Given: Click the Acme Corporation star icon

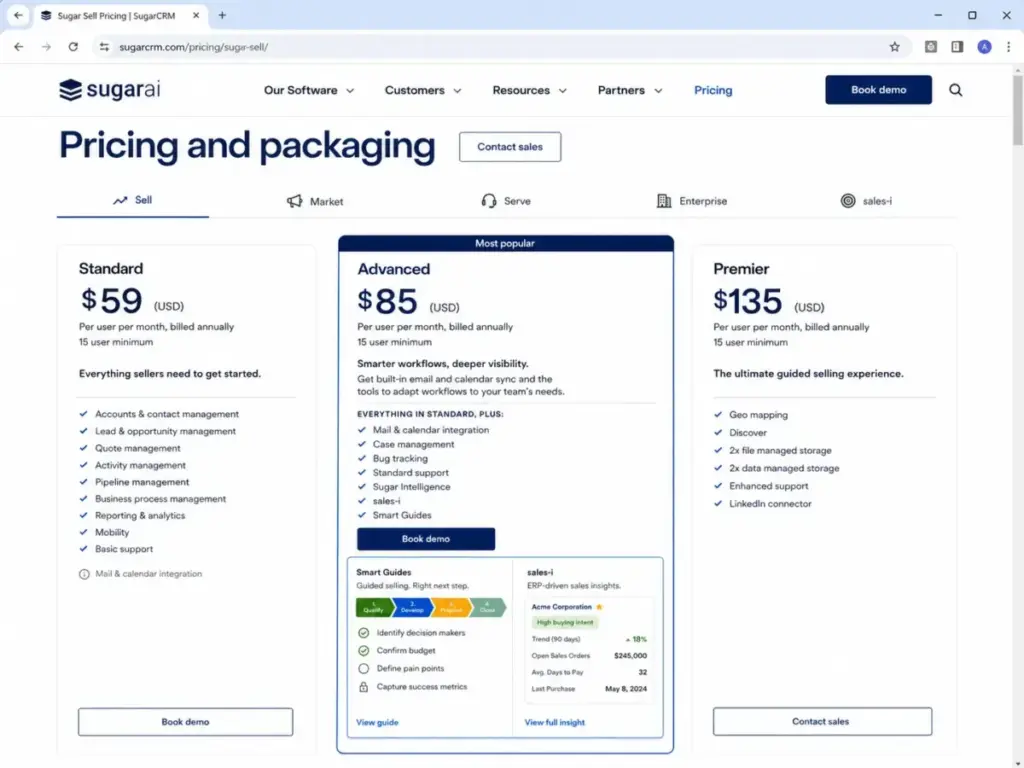Looking at the screenshot, I should tap(600, 607).
